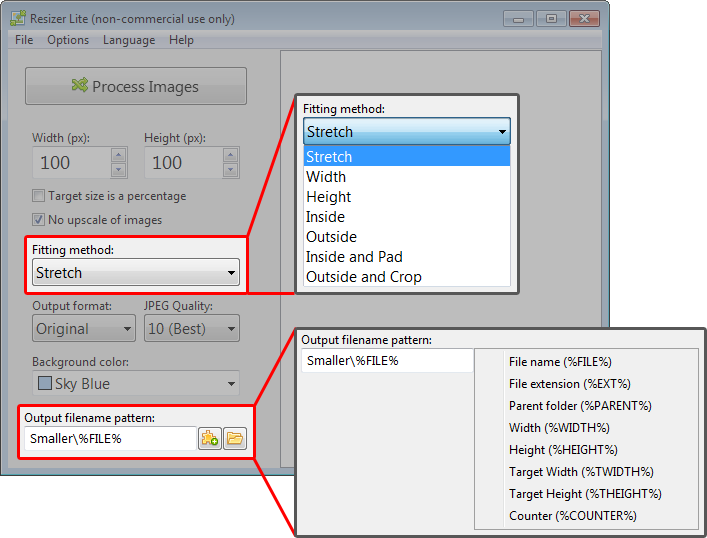Uncheck No upscale of images
707x538 pixels.
39,220
